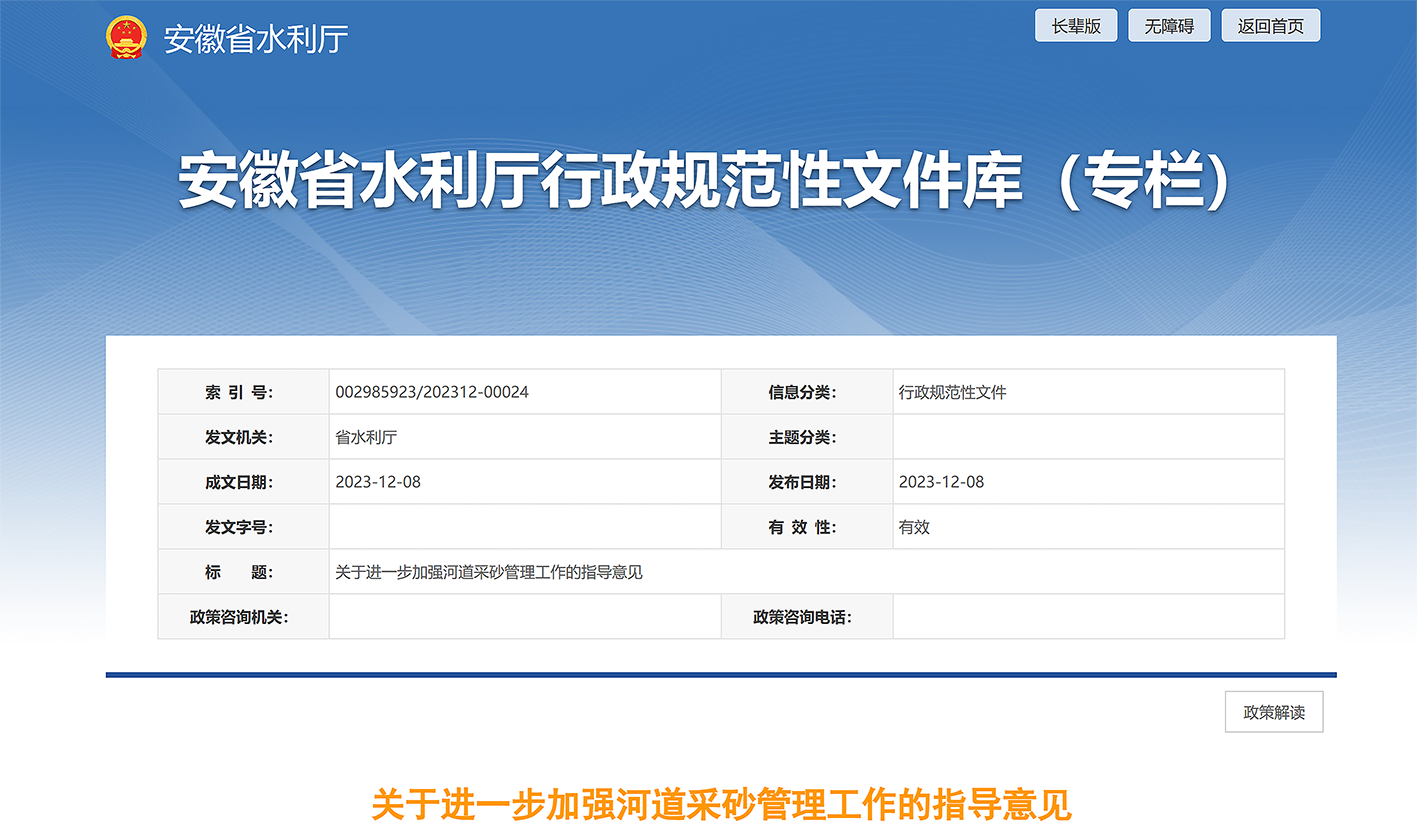This screenshot has width=1417, height=834.
Task: Click the 发文字号 label
Action: coord(239,527)
